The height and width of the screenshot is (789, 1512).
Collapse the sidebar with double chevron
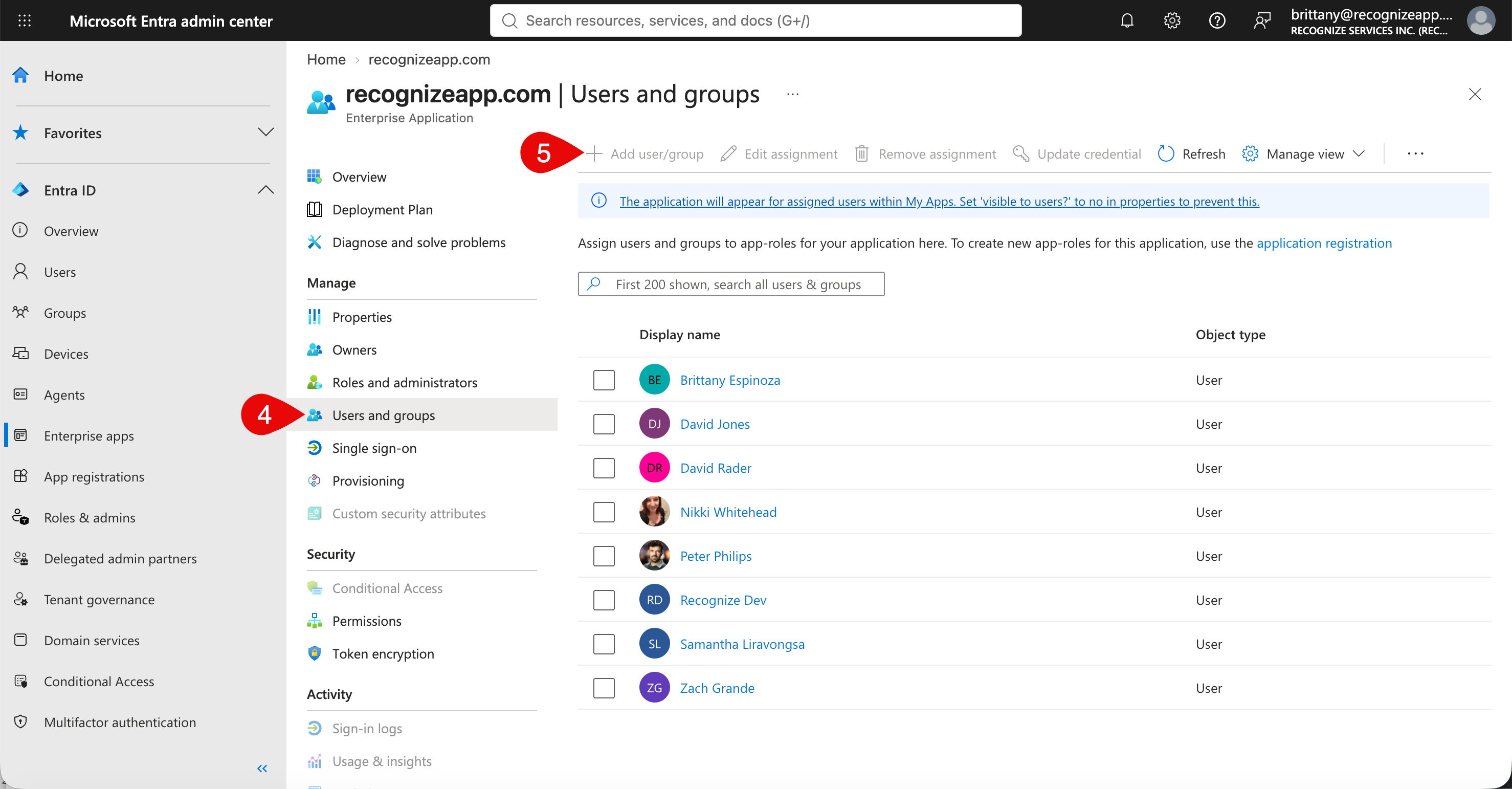click(262, 768)
